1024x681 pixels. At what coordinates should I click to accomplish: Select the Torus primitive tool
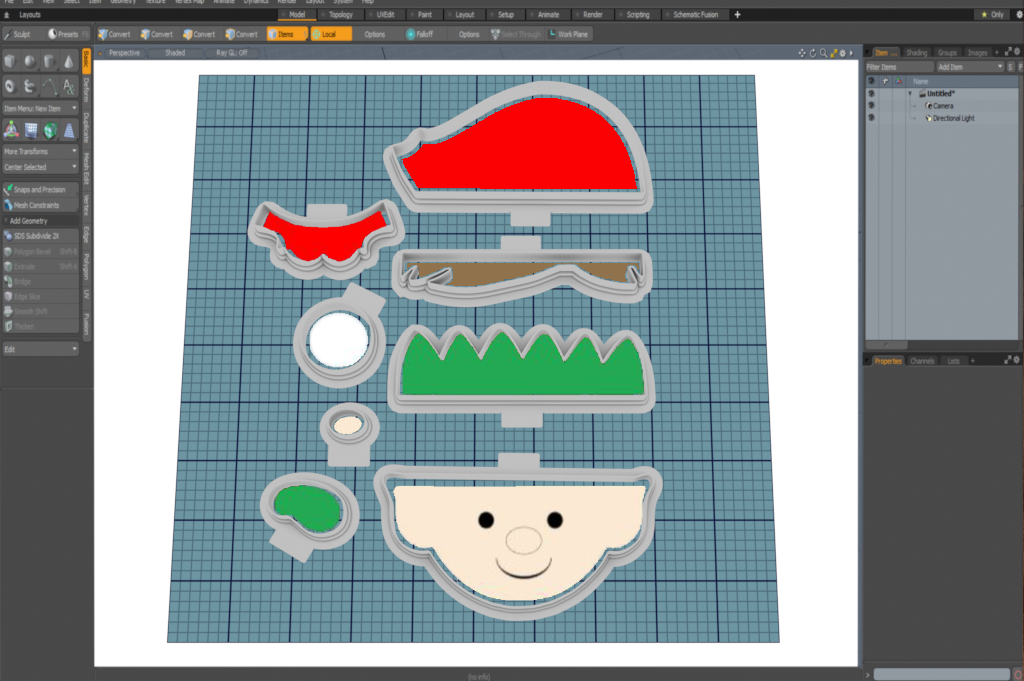pyautogui.click(x=10, y=87)
